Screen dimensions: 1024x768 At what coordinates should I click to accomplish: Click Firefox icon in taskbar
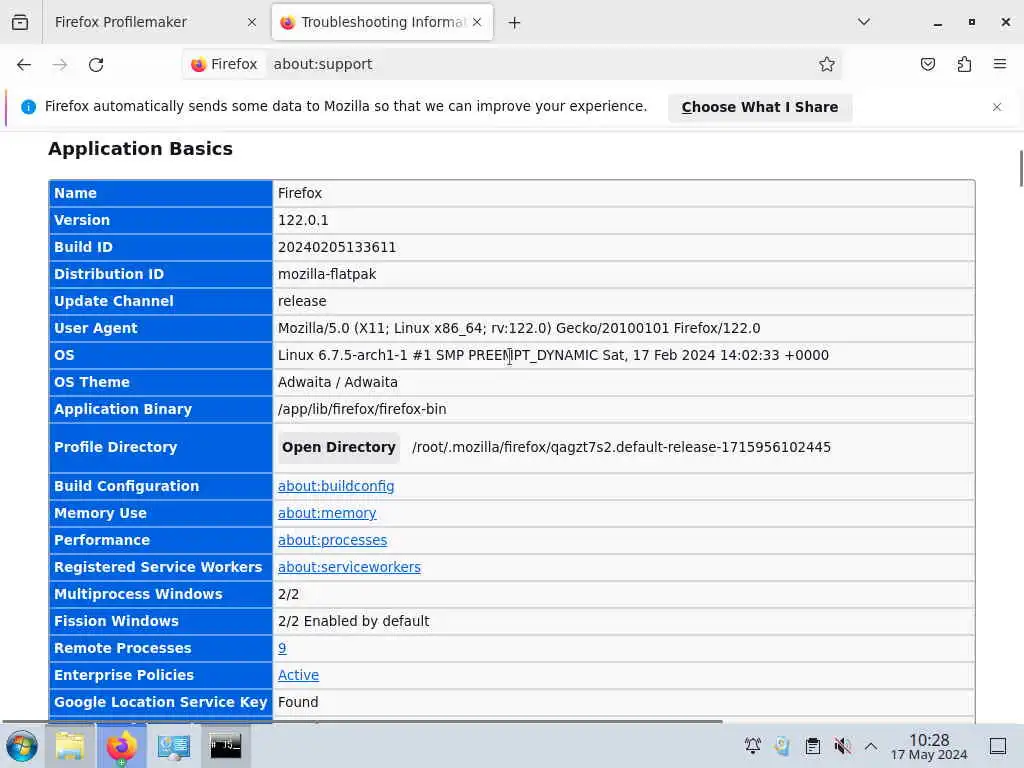[121, 746]
